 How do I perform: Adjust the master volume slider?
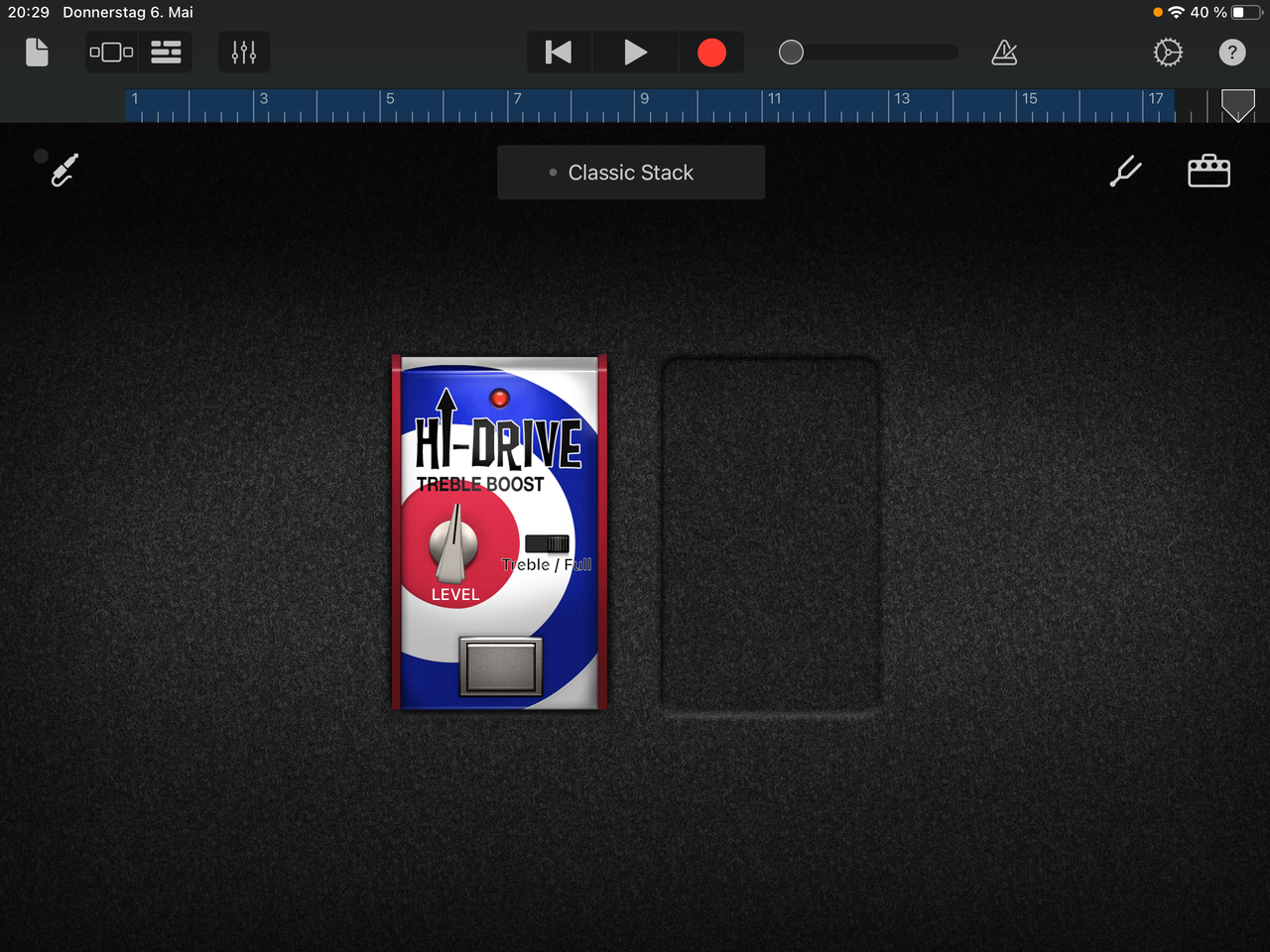[868, 53]
